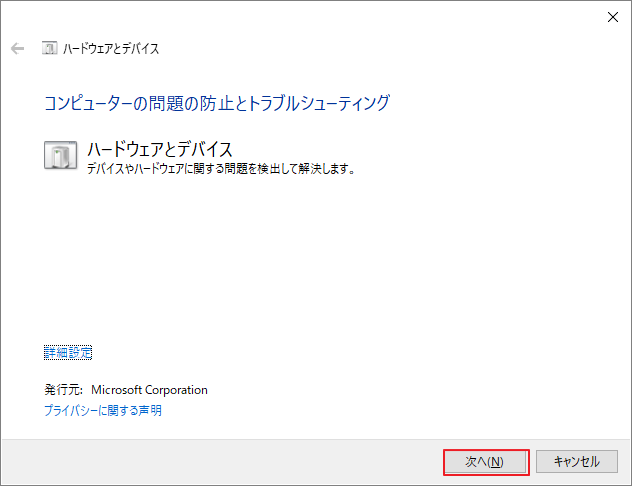This screenshot has width=632, height=486.
Task: Click the large ハードウェアとデバイス item title
Action: pos(160,149)
